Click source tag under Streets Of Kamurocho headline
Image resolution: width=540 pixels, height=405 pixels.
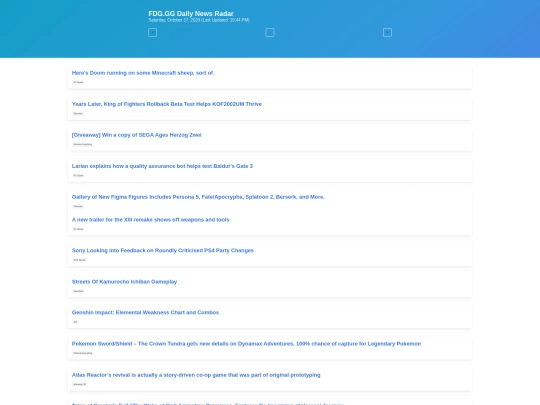pyautogui.click(x=78, y=291)
